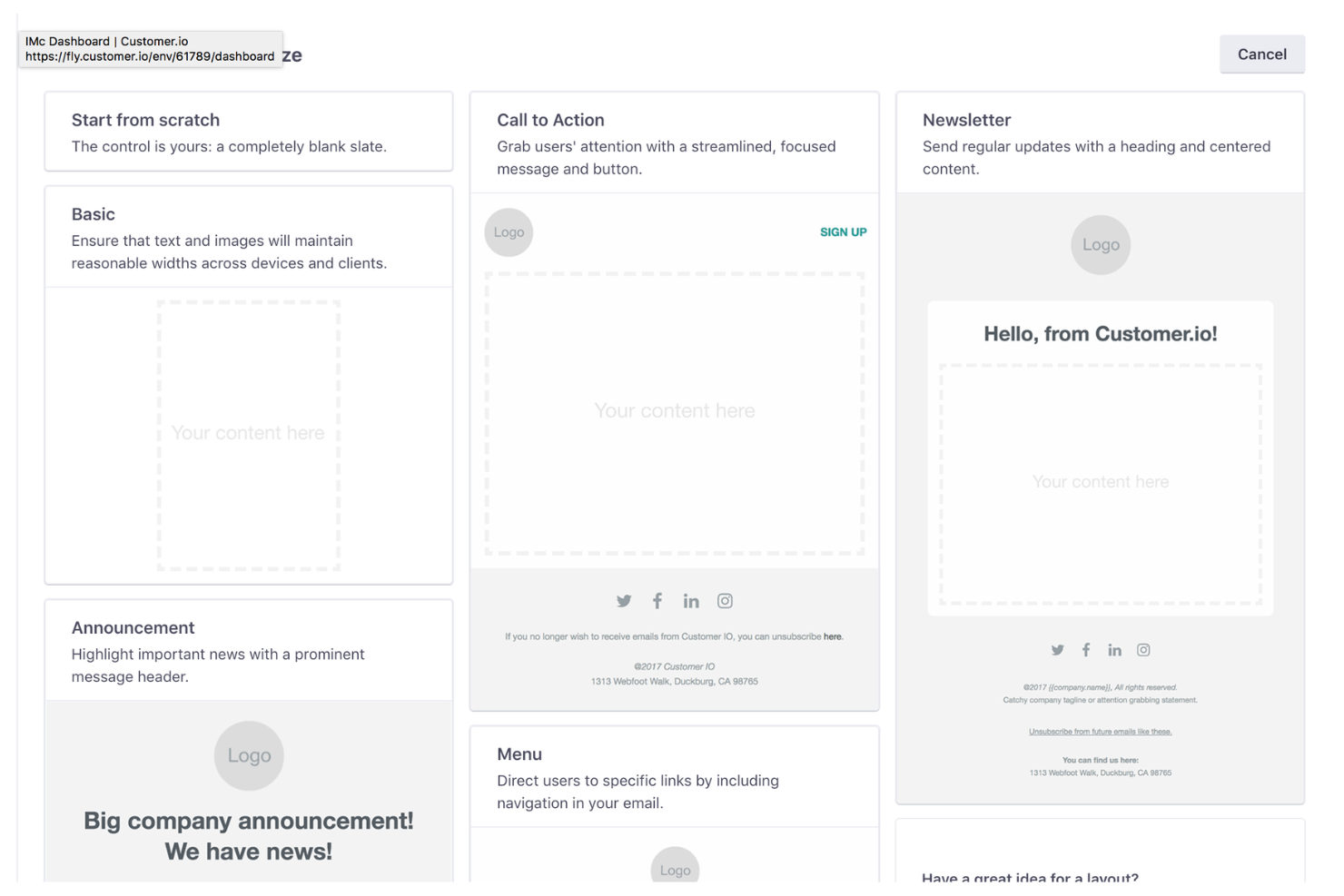Click the Logo circle in Newsletter preview
This screenshot has width=1344, height=896.
click(1100, 244)
